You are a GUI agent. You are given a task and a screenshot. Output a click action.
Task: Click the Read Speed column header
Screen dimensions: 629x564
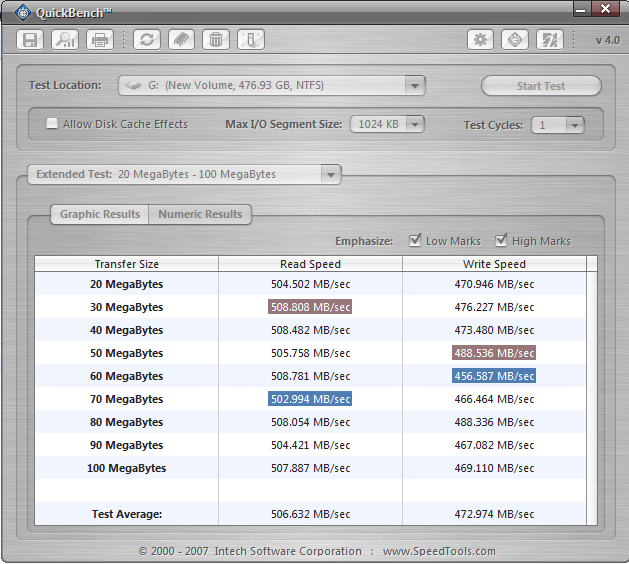pyautogui.click(x=310, y=264)
